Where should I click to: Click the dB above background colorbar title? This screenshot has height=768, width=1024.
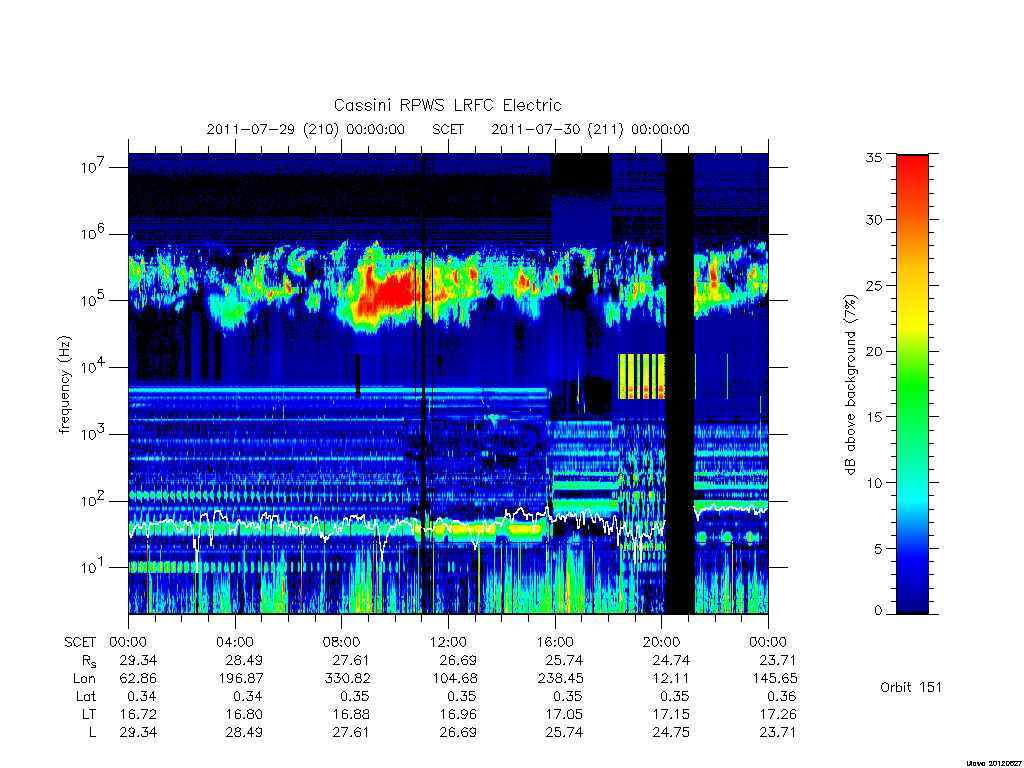pos(850,385)
